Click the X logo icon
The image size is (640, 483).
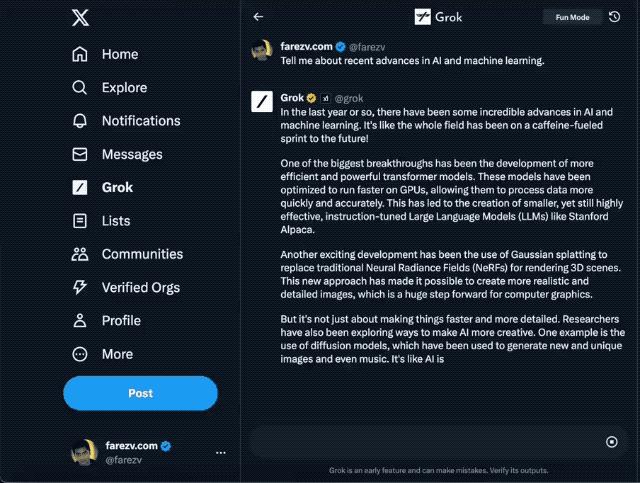[x=81, y=17]
